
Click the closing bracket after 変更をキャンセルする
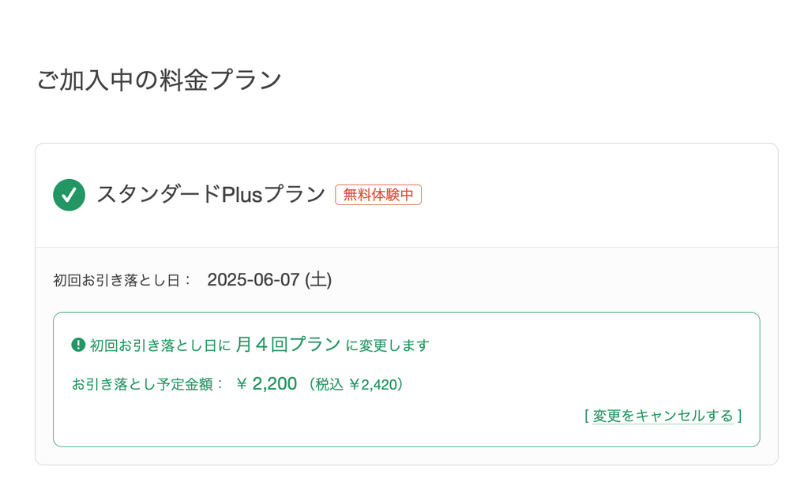(739, 416)
